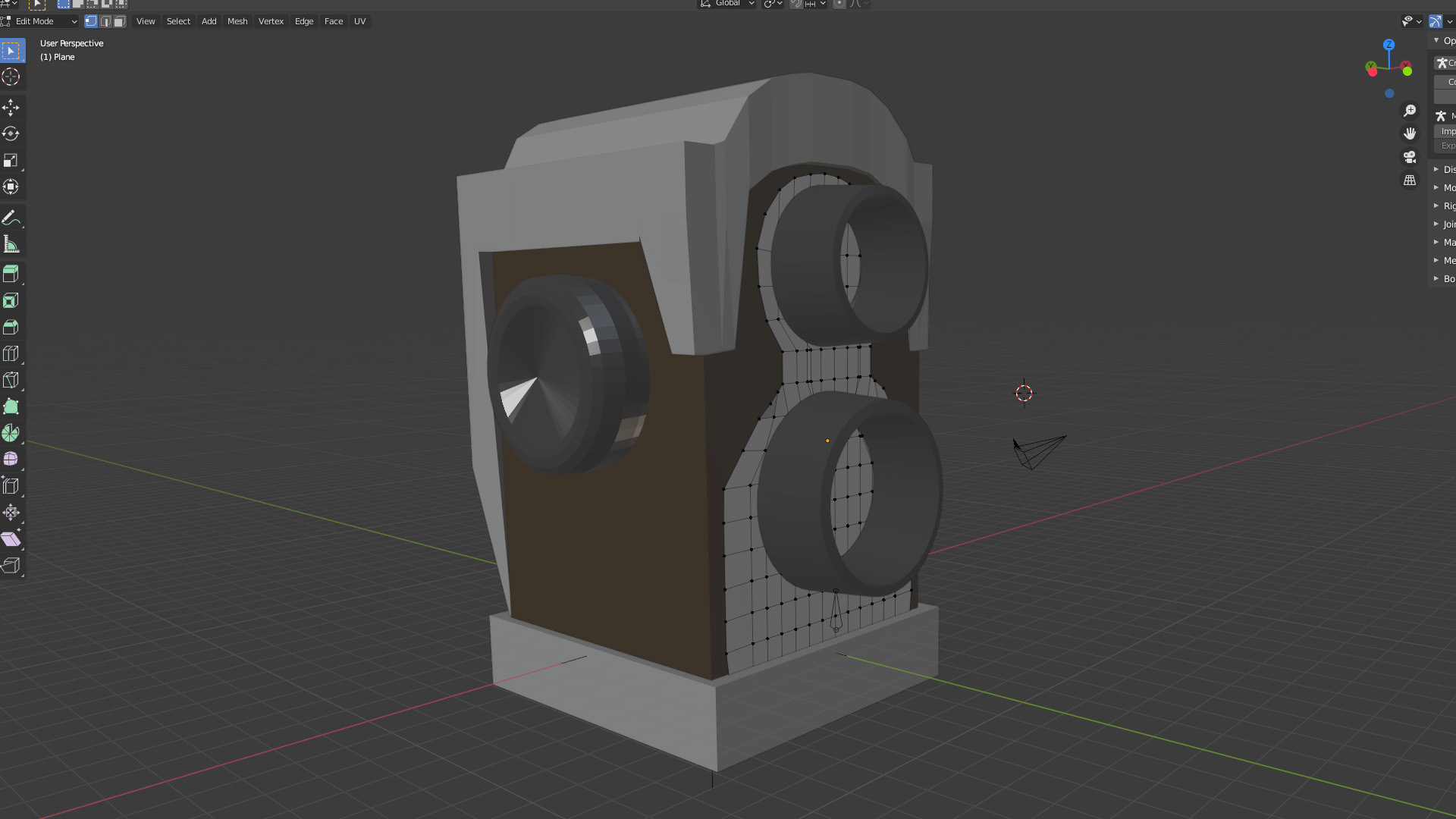Click the blue Z axis gizmo ball
The height and width of the screenshot is (819, 1456).
(x=1389, y=45)
